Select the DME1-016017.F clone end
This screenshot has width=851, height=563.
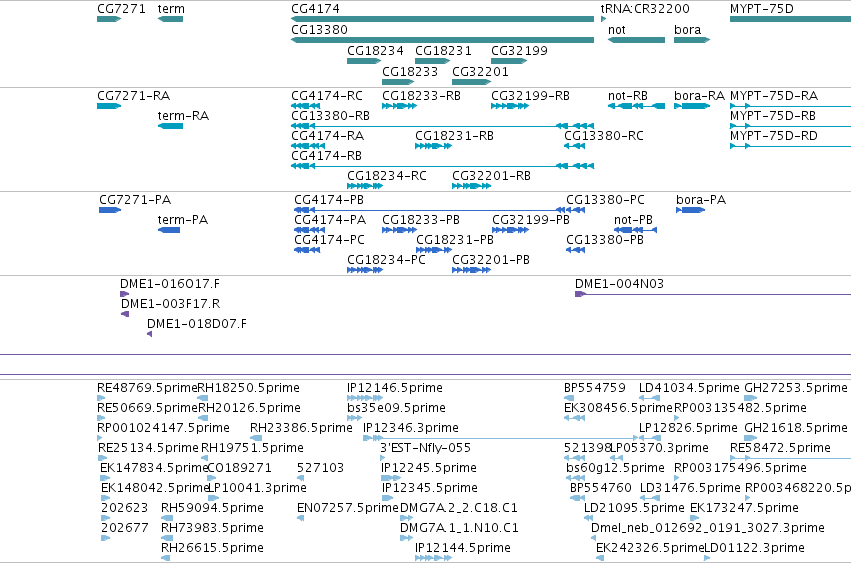click(x=124, y=294)
